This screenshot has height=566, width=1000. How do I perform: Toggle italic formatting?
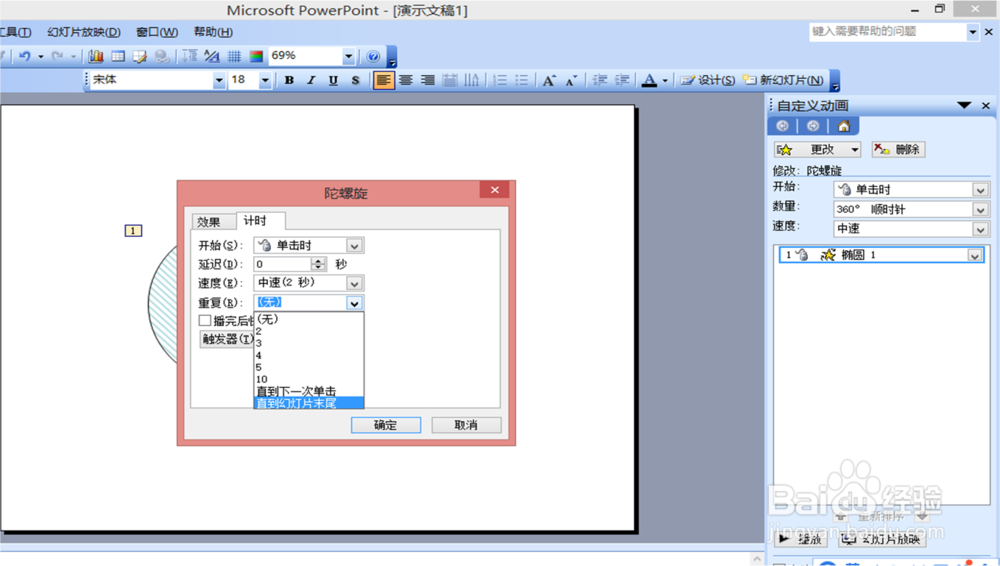tap(311, 80)
